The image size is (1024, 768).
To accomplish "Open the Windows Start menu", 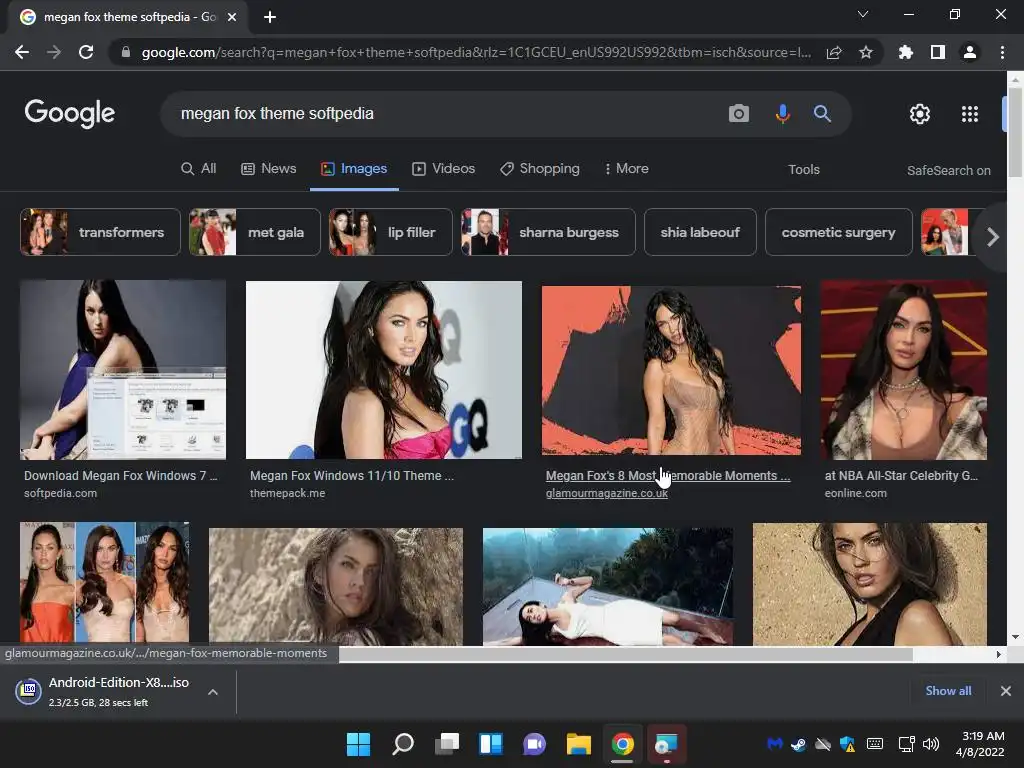I will 359,744.
